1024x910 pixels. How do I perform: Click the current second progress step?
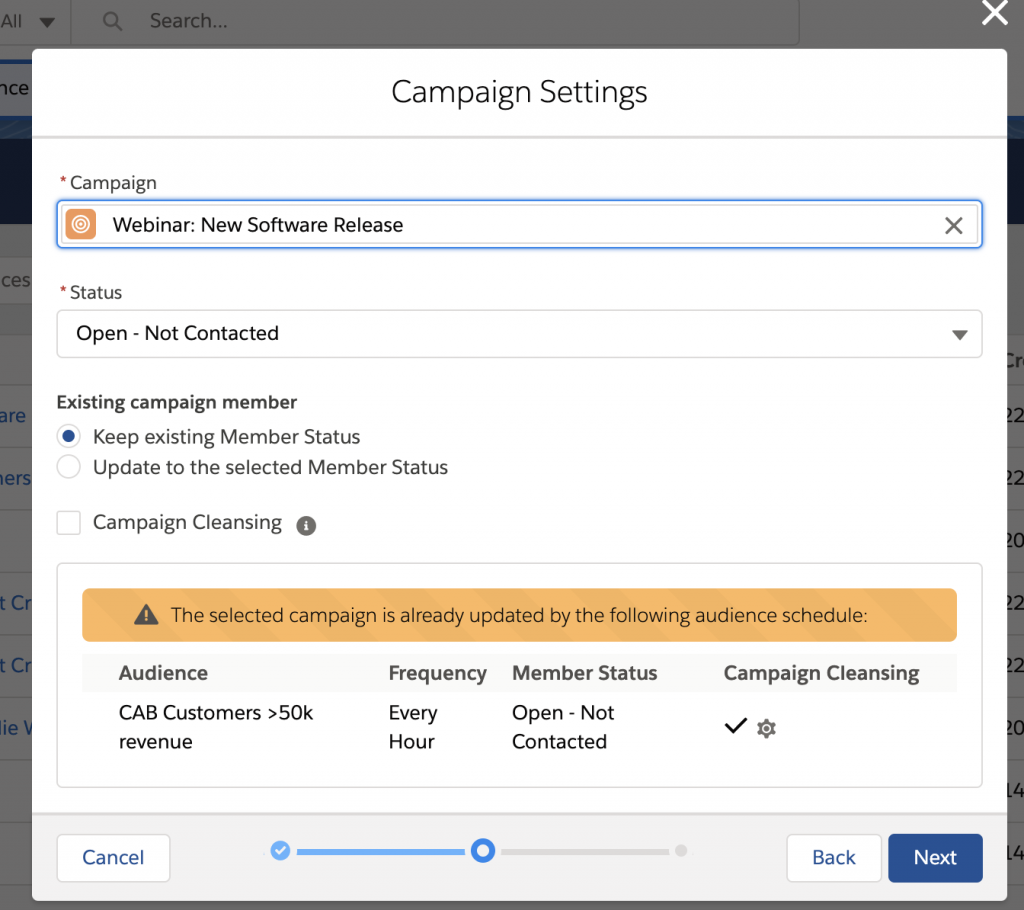[483, 851]
